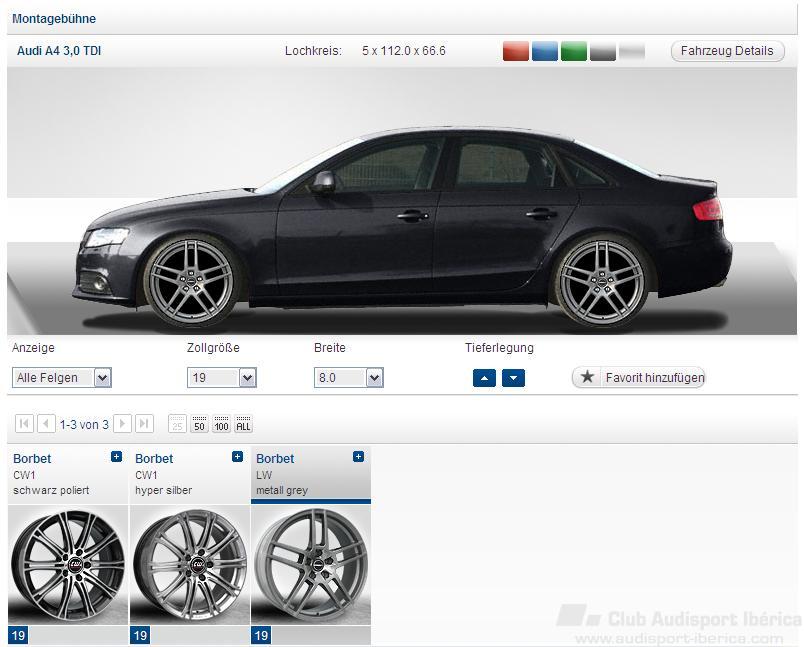Go to the last results page
Viewport: 804px width, 647px height.
click(x=144, y=424)
